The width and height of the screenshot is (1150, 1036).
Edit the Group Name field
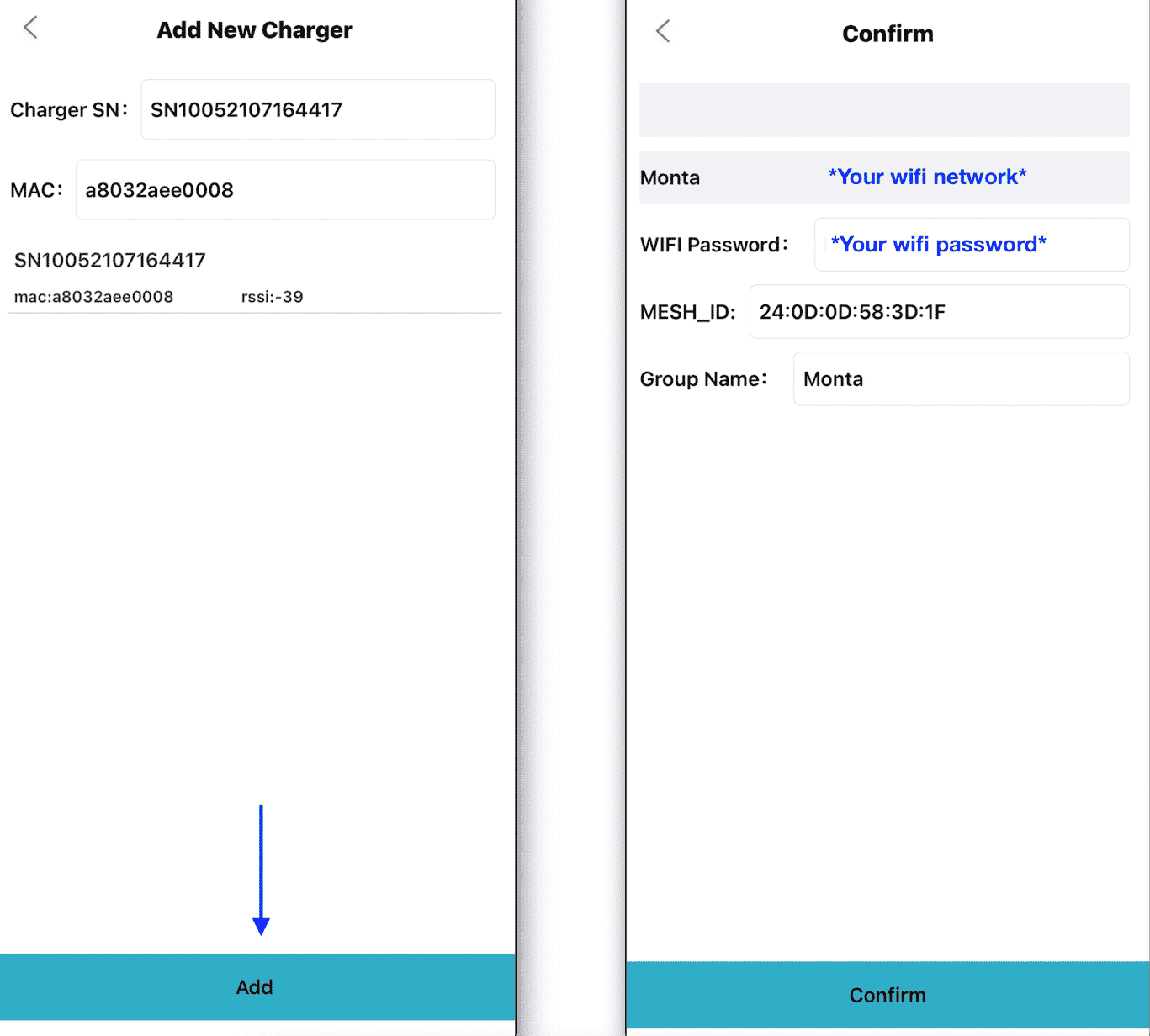tap(961, 379)
